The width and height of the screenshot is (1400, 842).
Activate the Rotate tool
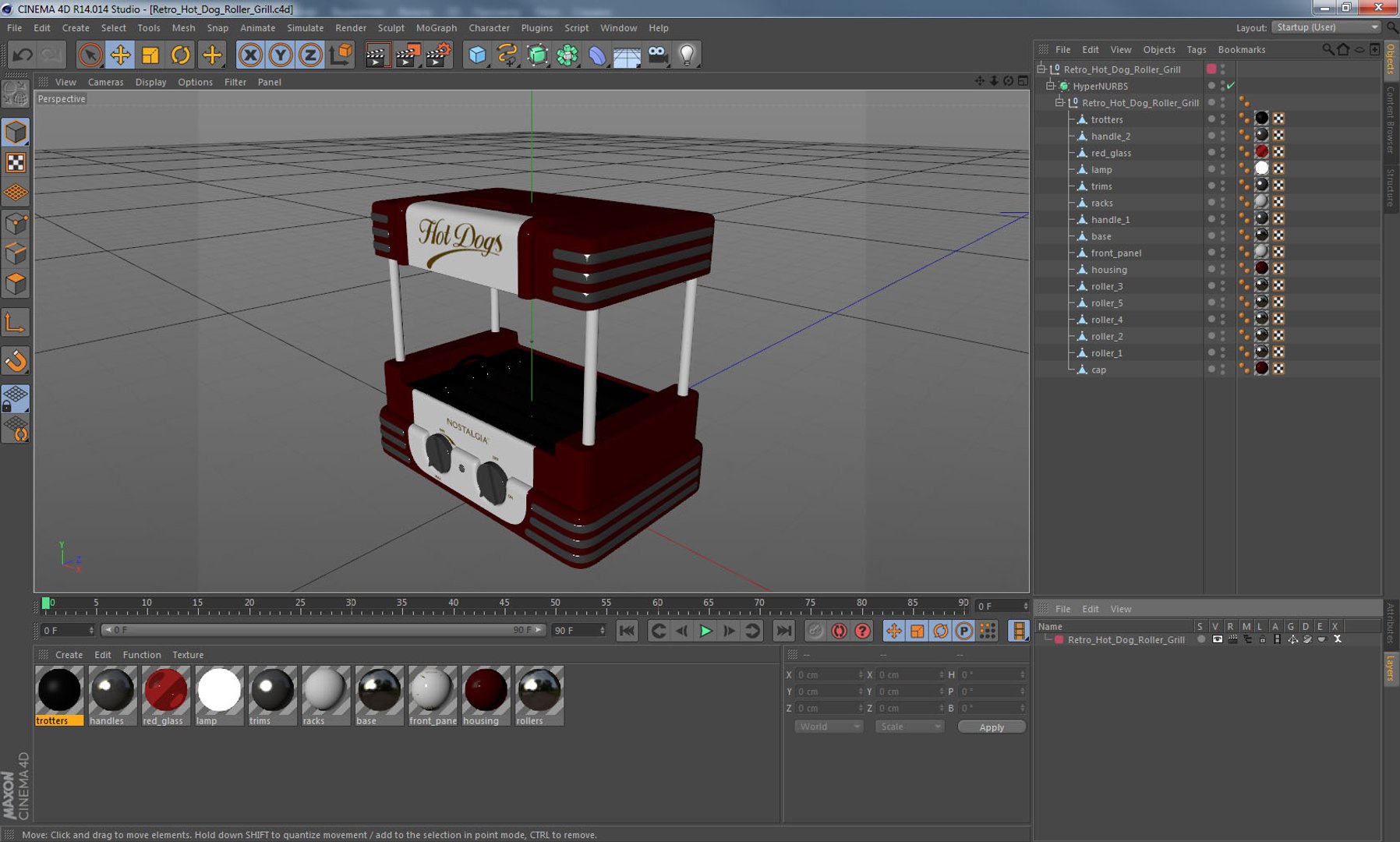click(180, 55)
